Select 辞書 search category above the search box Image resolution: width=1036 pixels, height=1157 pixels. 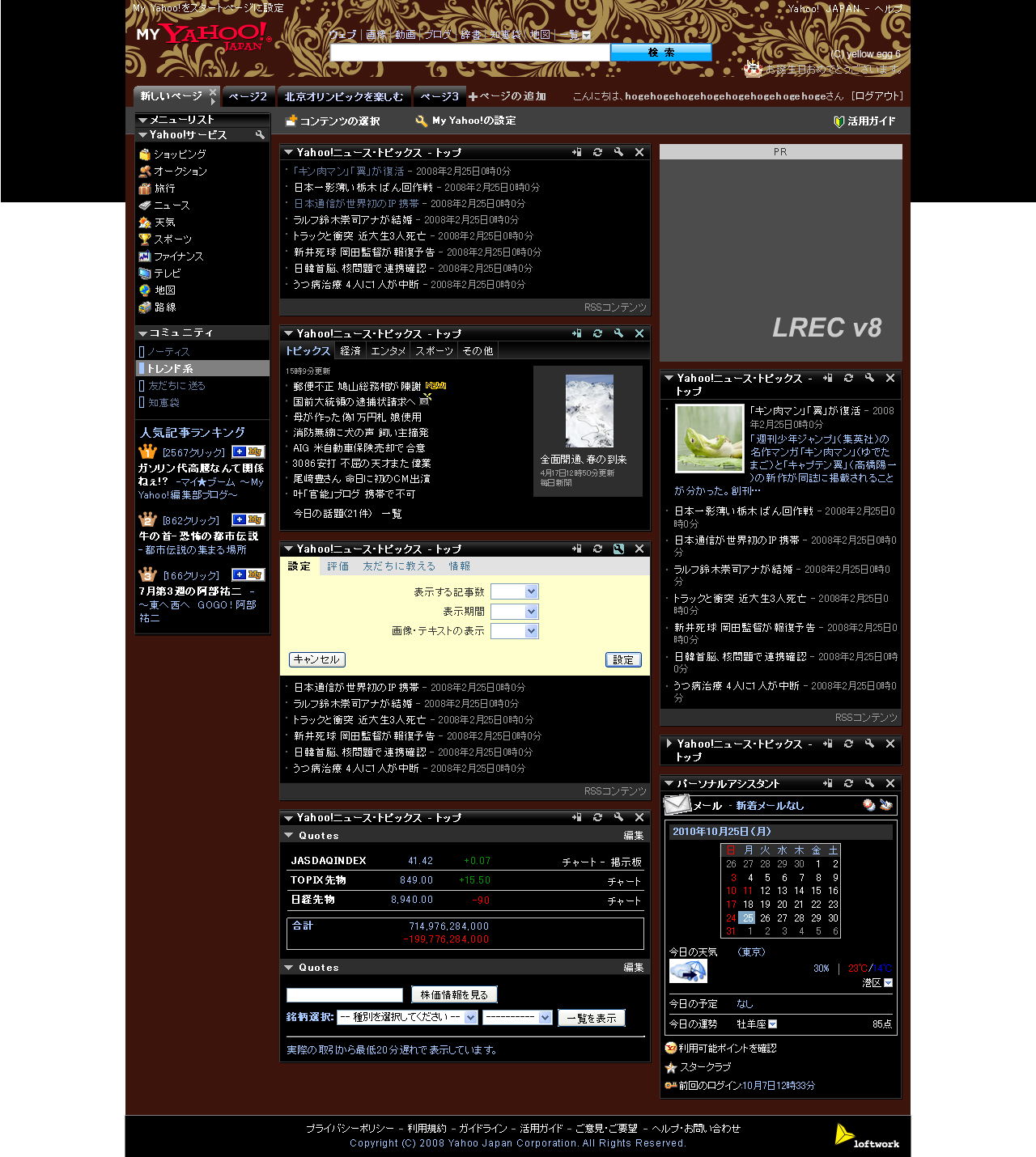coord(471,35)
